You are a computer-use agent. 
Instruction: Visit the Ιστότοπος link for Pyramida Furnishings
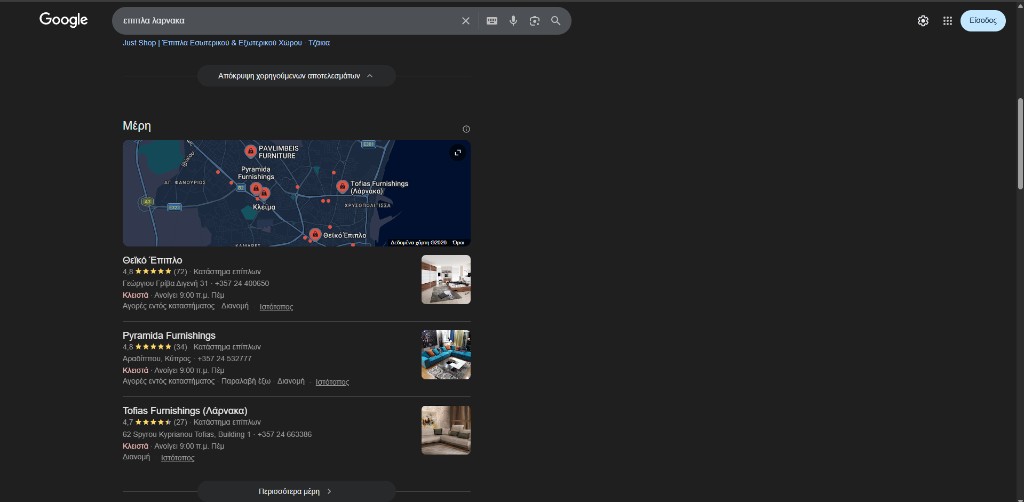pyautogui.click(x=332, y=382)
